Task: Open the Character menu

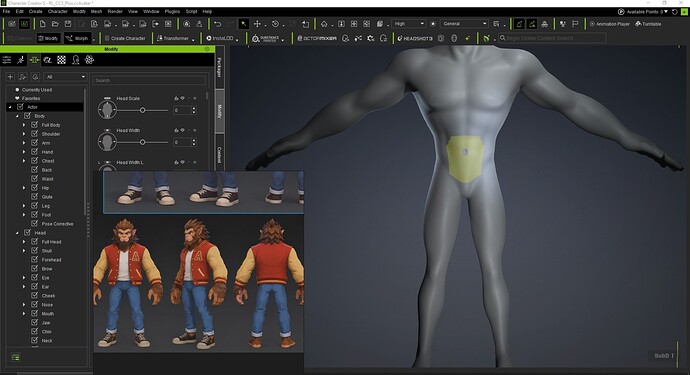Action: click(x=57, y=11)
